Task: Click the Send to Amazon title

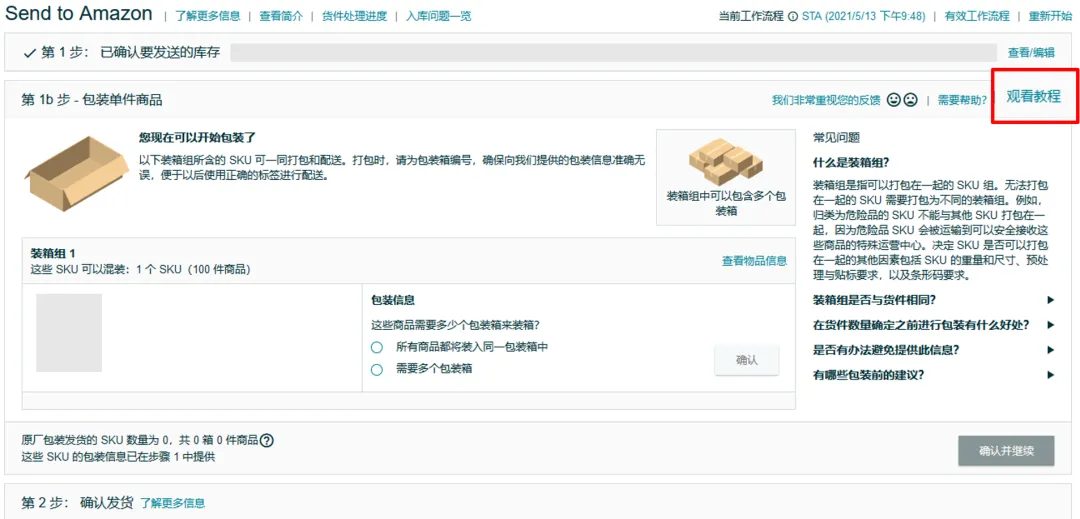Action: coord(79,13)
